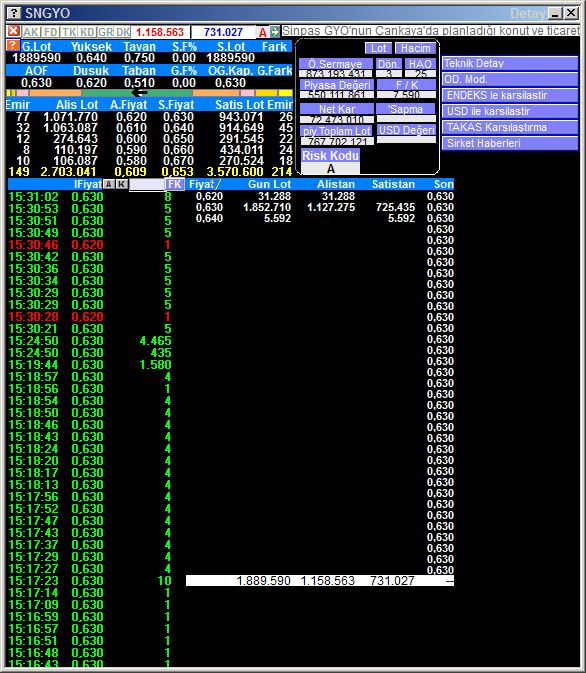
Task: Select the GR toolbar button
Action: click(105, 32)
